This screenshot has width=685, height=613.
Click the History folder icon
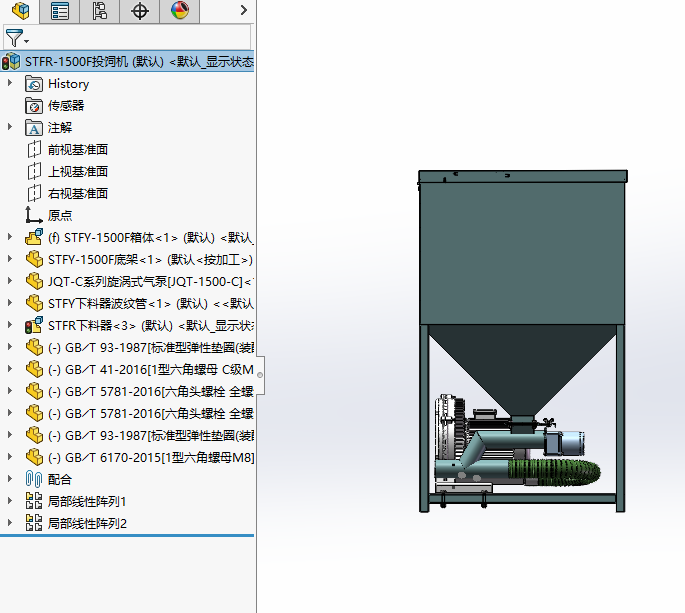coord(34,83)
